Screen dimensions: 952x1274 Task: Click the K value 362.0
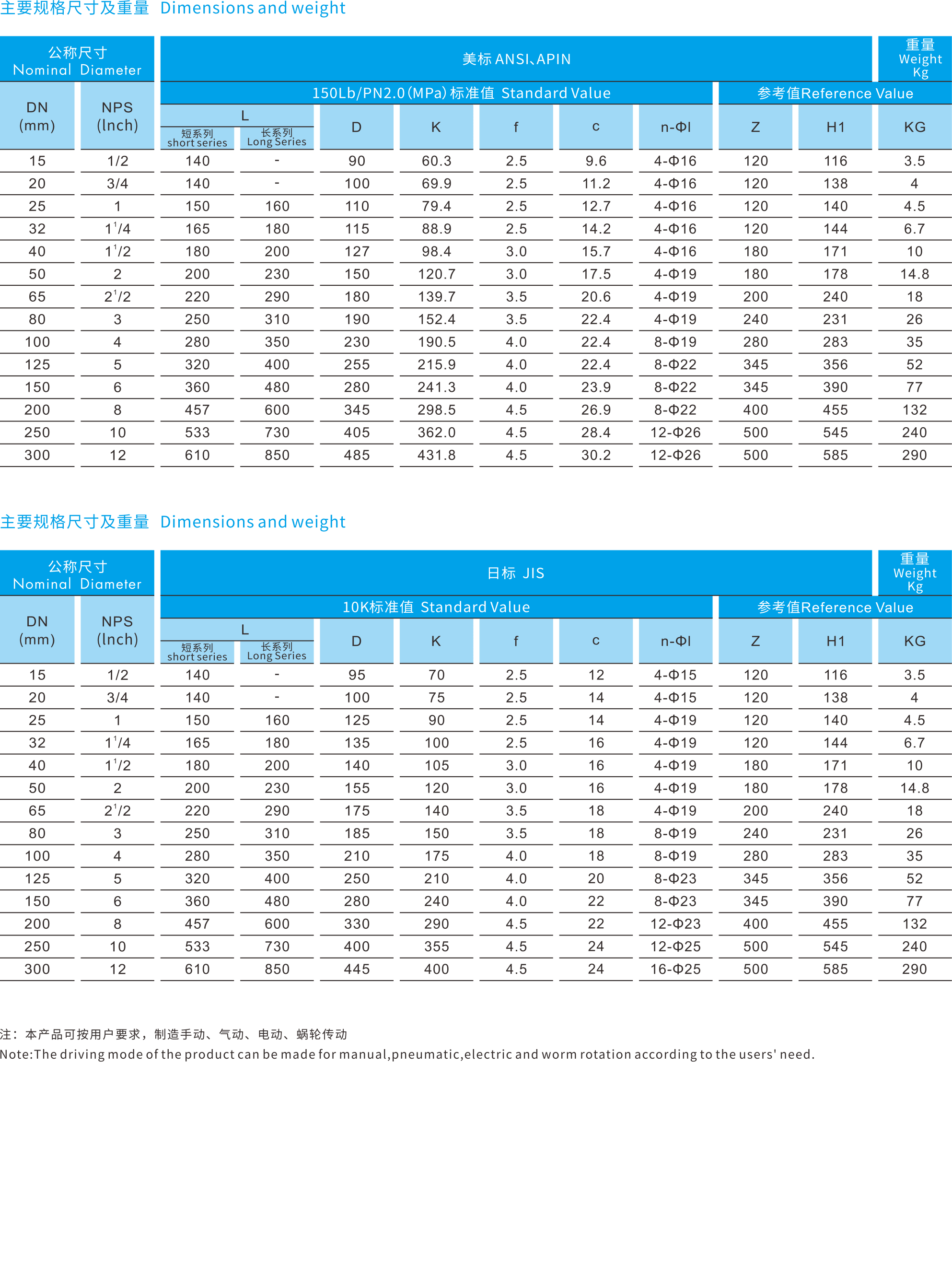[x=437, y=432]
